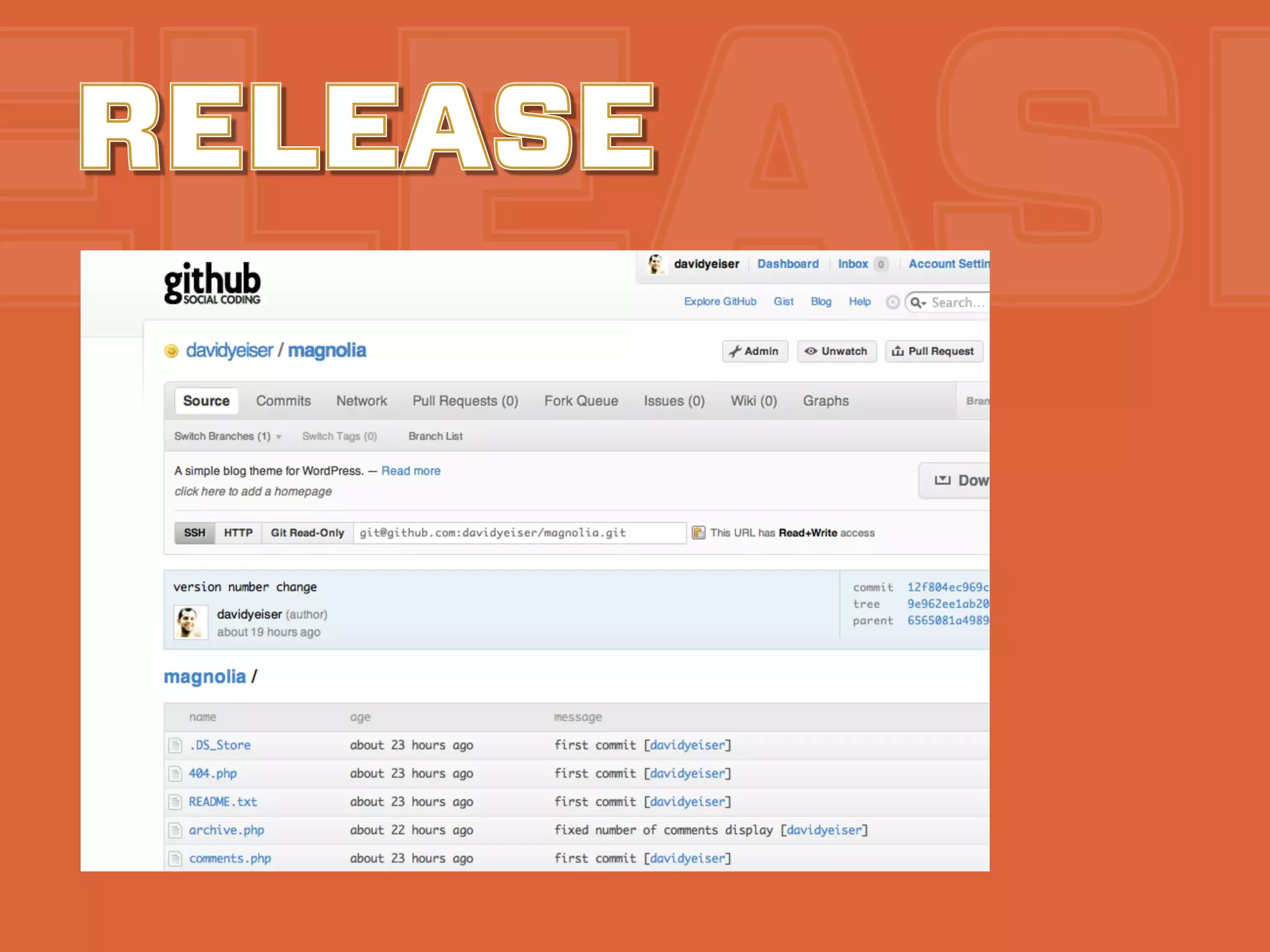Viewport: 1270px width, 952px height.
Task: Click the file icon beside .DS_Store
Action: click(x=175, y=745)
